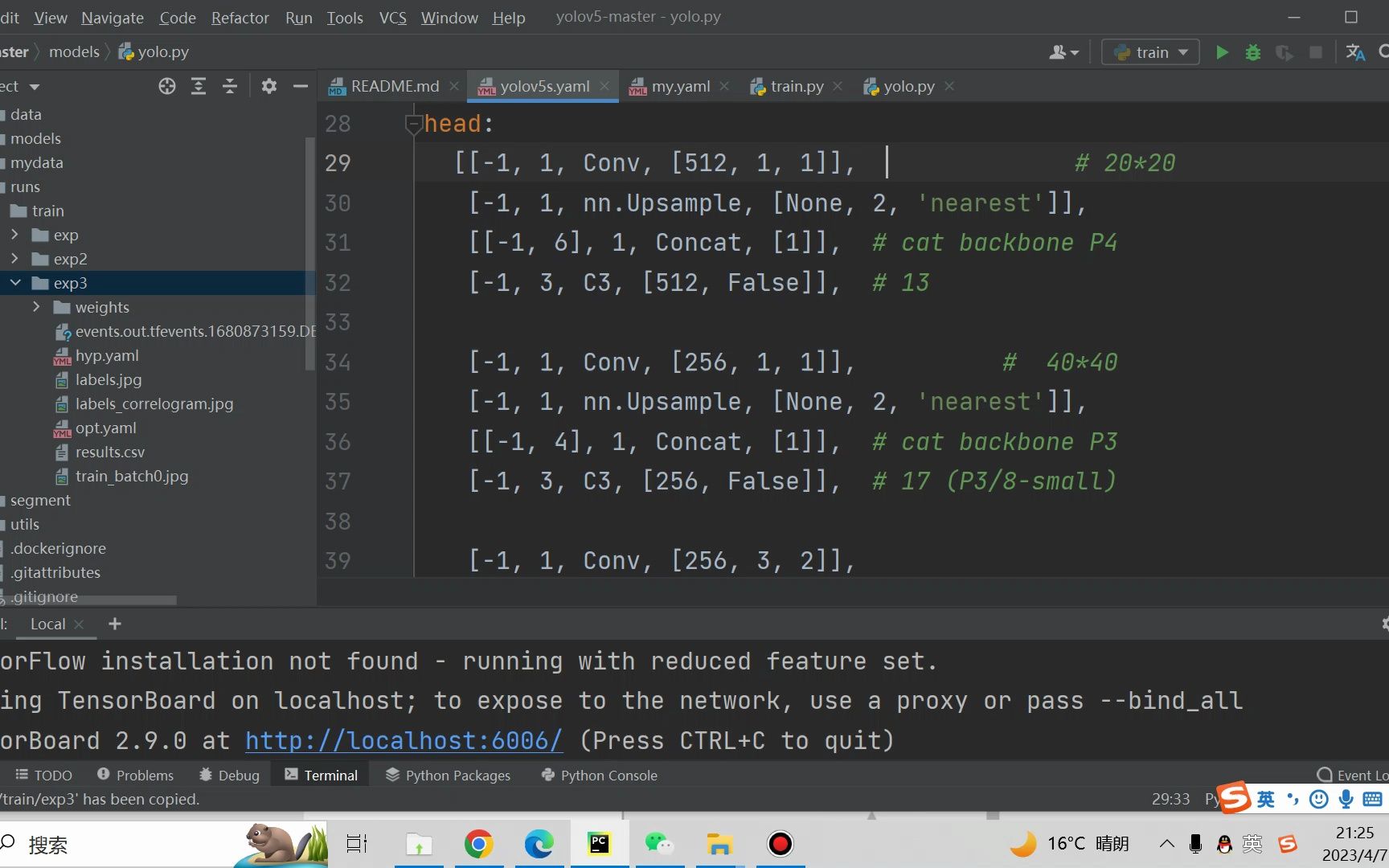Run the train configuration with the green play button
Image resolution: width=1389 pixels, height=868 pixels.
pos(1222,52)
